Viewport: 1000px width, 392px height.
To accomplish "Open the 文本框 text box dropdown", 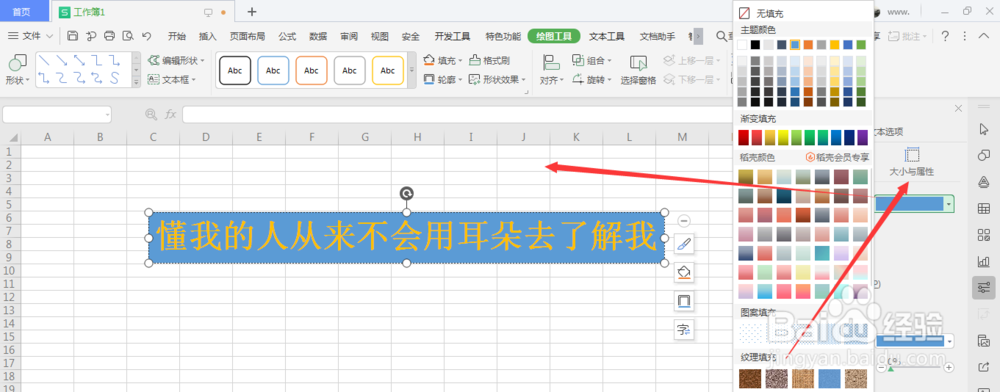I will coord(172,80).
